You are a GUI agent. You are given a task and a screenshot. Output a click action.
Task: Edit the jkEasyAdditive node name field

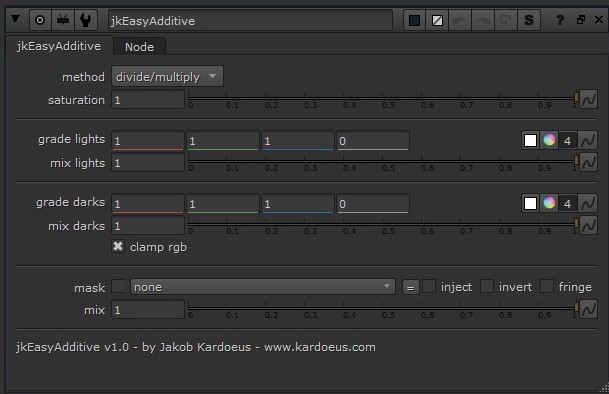tap(250, 21)
